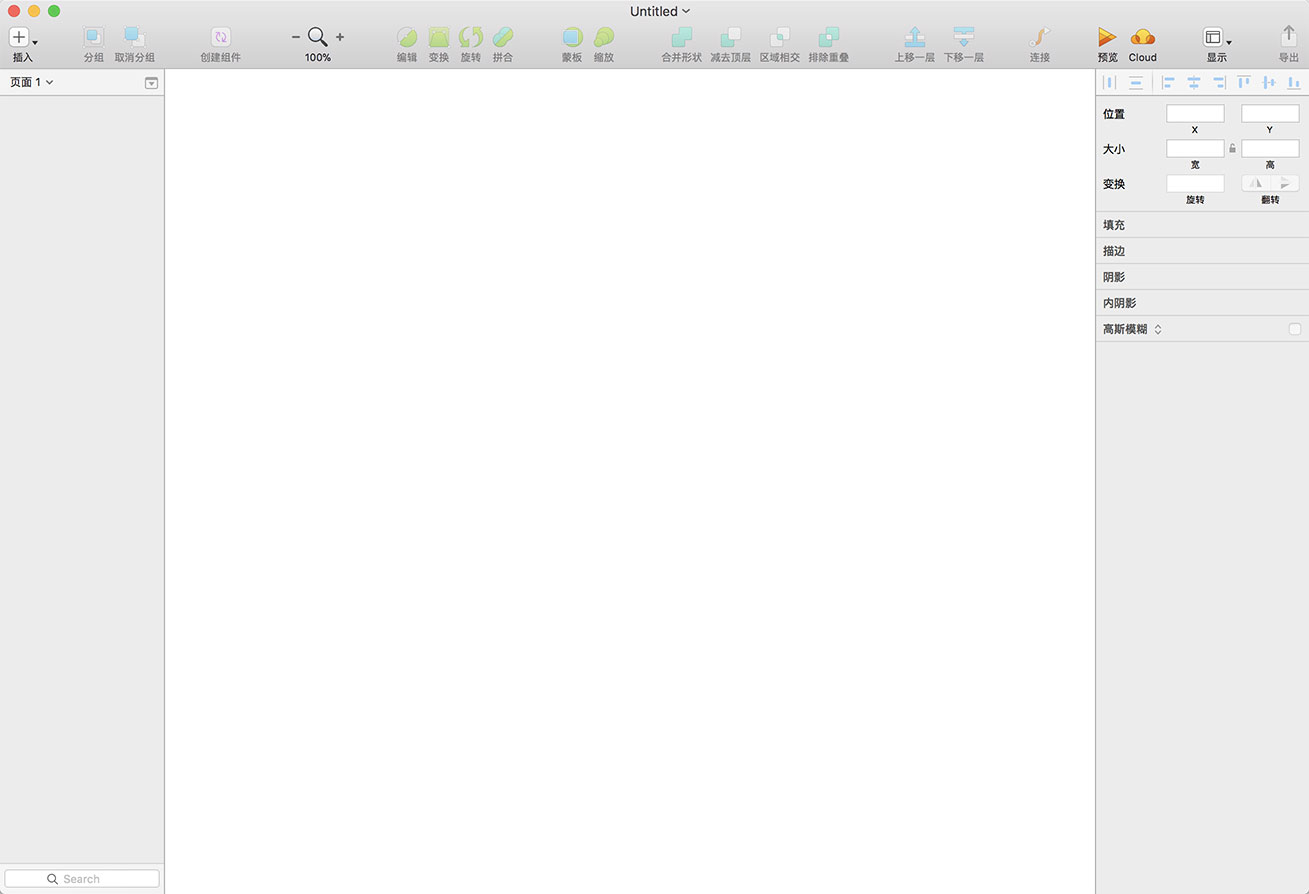1309x894 pixels.
Task: Click the Move Forward (上移一层) icon
Action: click(x=914, y=38)
